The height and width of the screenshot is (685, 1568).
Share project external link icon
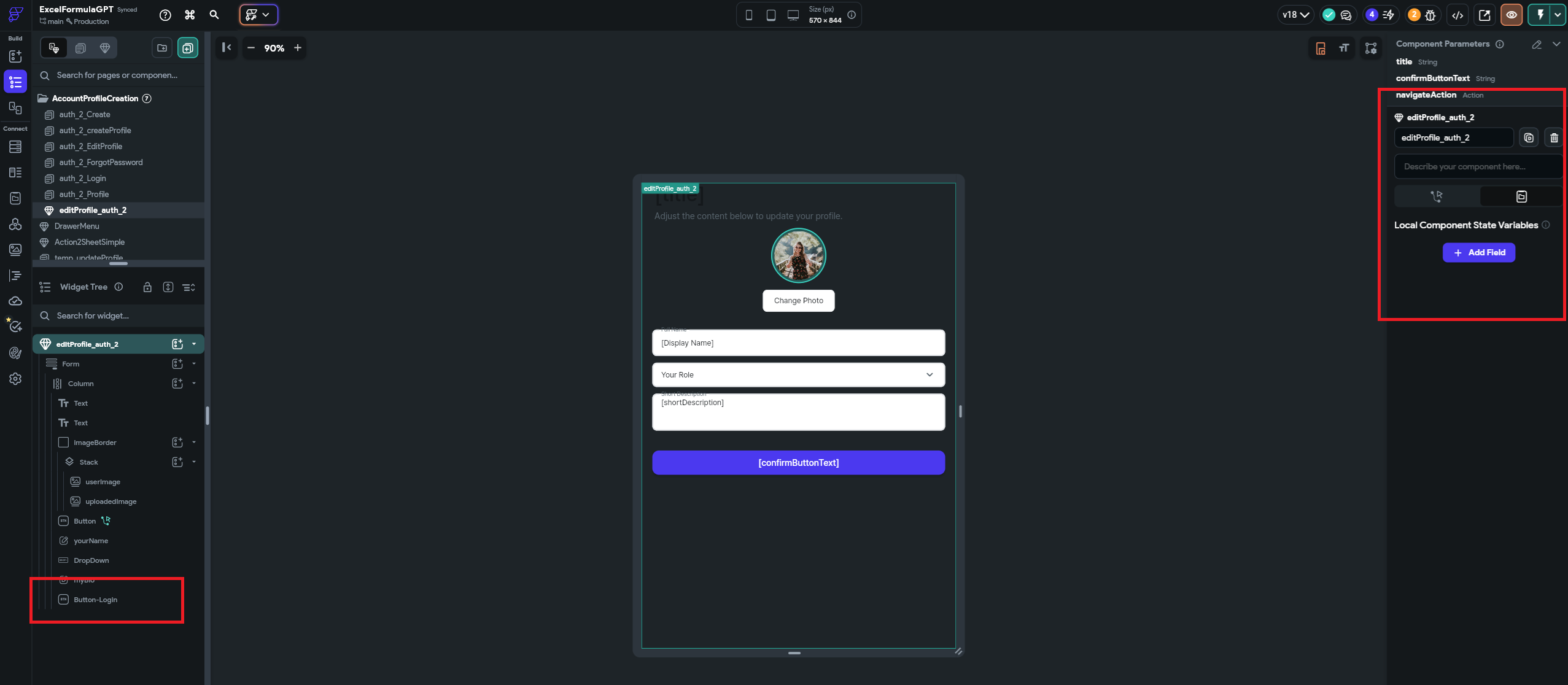pyautogui.click(x=1485, y=15)
